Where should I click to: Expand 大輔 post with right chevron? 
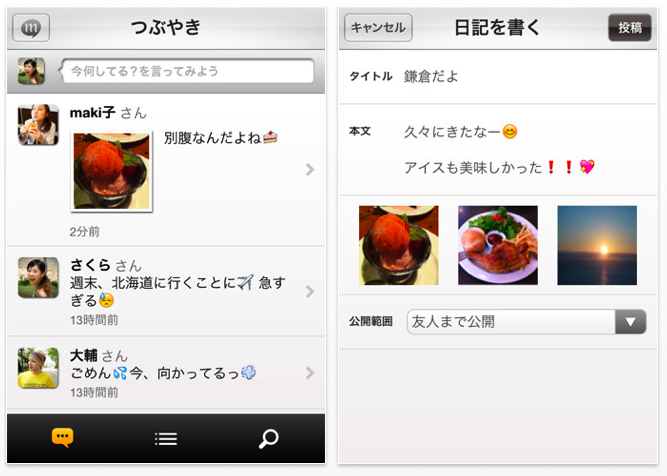pos(310,373)
